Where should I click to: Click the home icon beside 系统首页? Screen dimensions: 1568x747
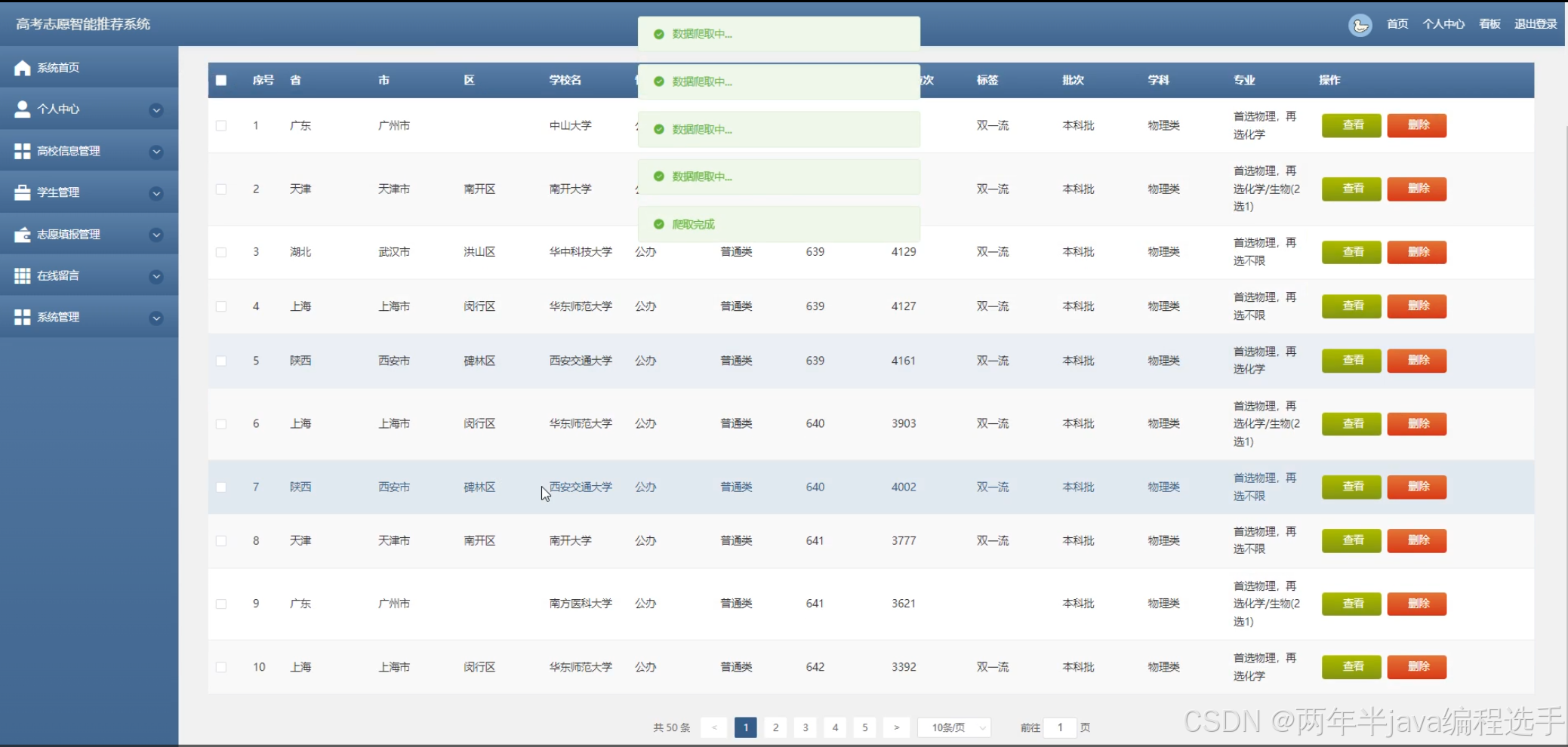pos(23,68)
